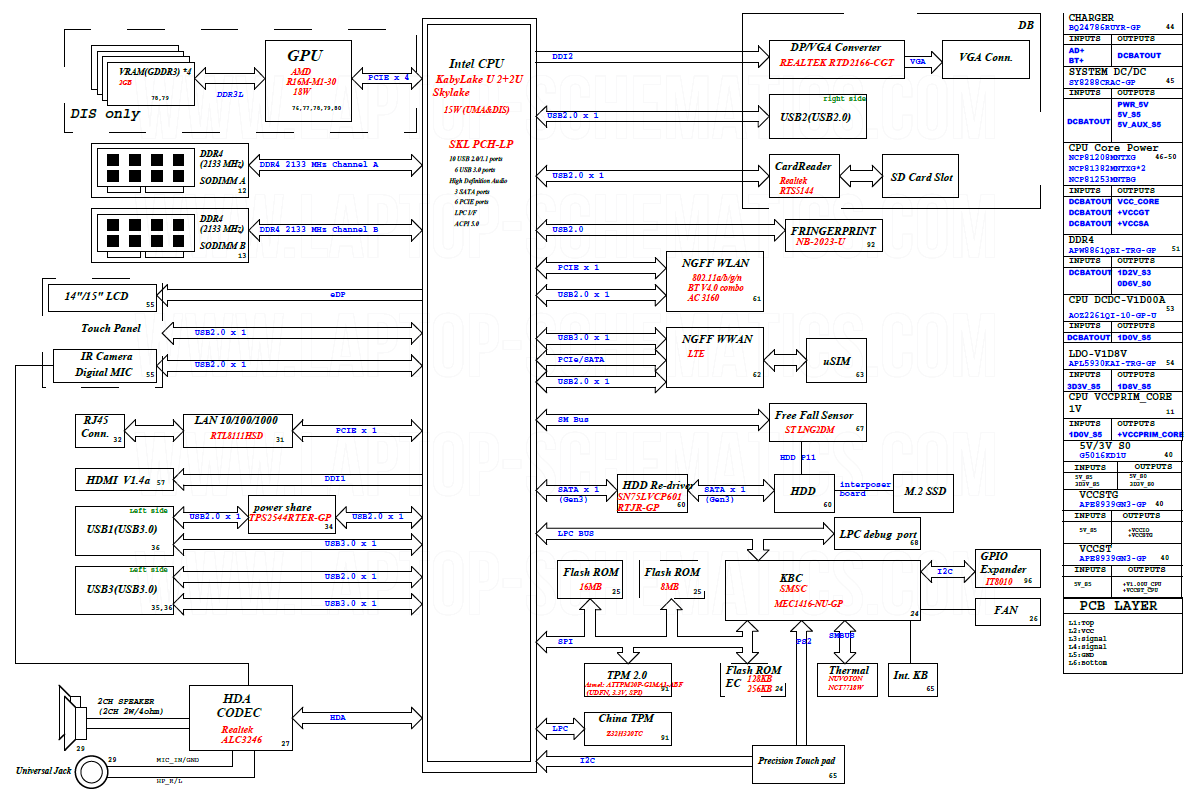Click the TPM 2.0 block
1198x791 pixels.
(x=627, y=680)
